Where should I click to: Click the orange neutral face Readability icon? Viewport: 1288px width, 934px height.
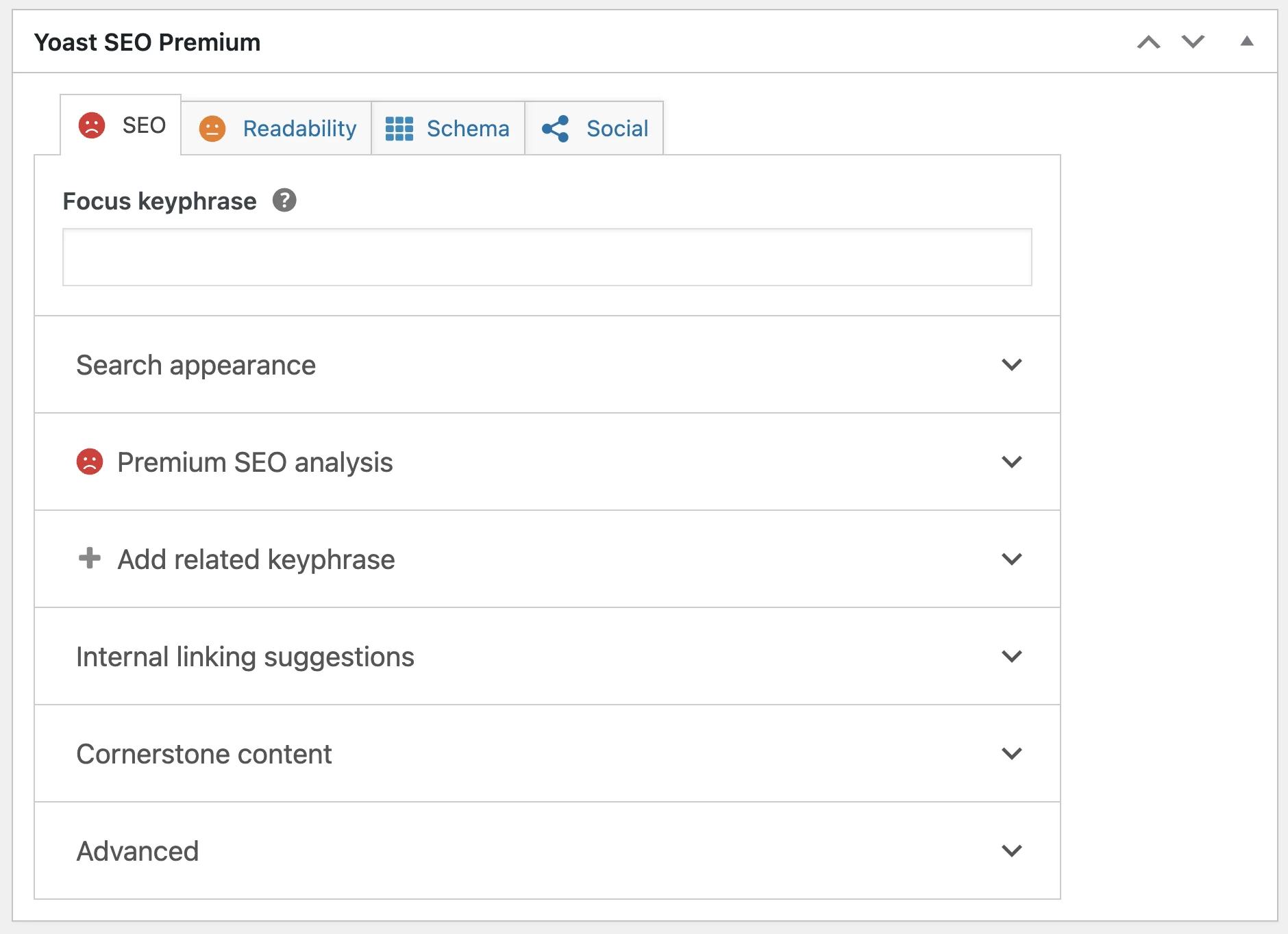pos(212,129)
